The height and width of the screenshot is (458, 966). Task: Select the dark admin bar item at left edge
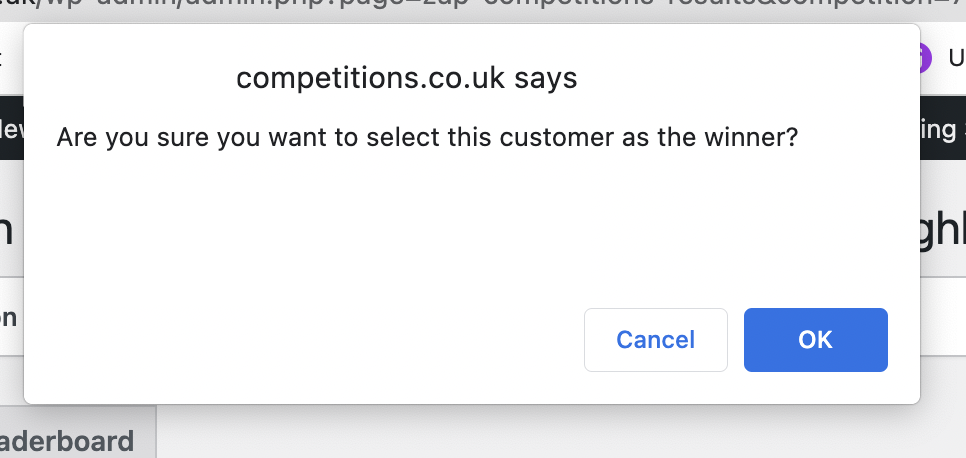click(x=12, y=129)
